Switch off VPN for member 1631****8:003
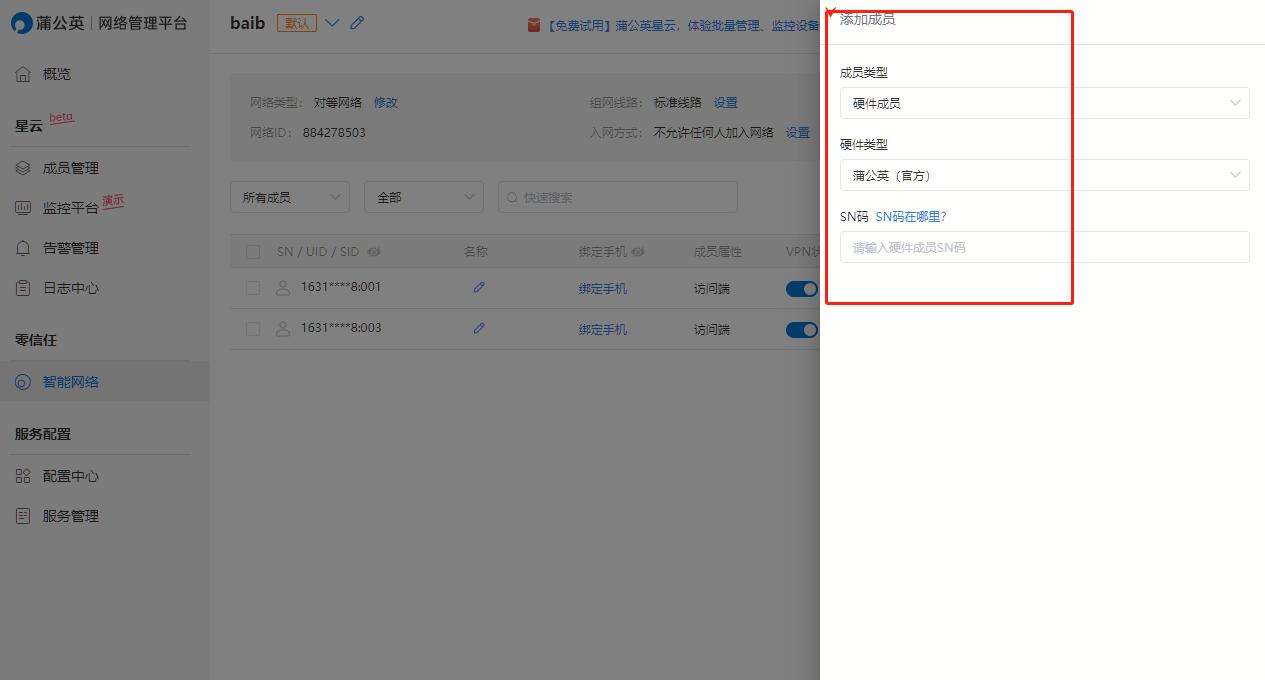 coord(801,328)
